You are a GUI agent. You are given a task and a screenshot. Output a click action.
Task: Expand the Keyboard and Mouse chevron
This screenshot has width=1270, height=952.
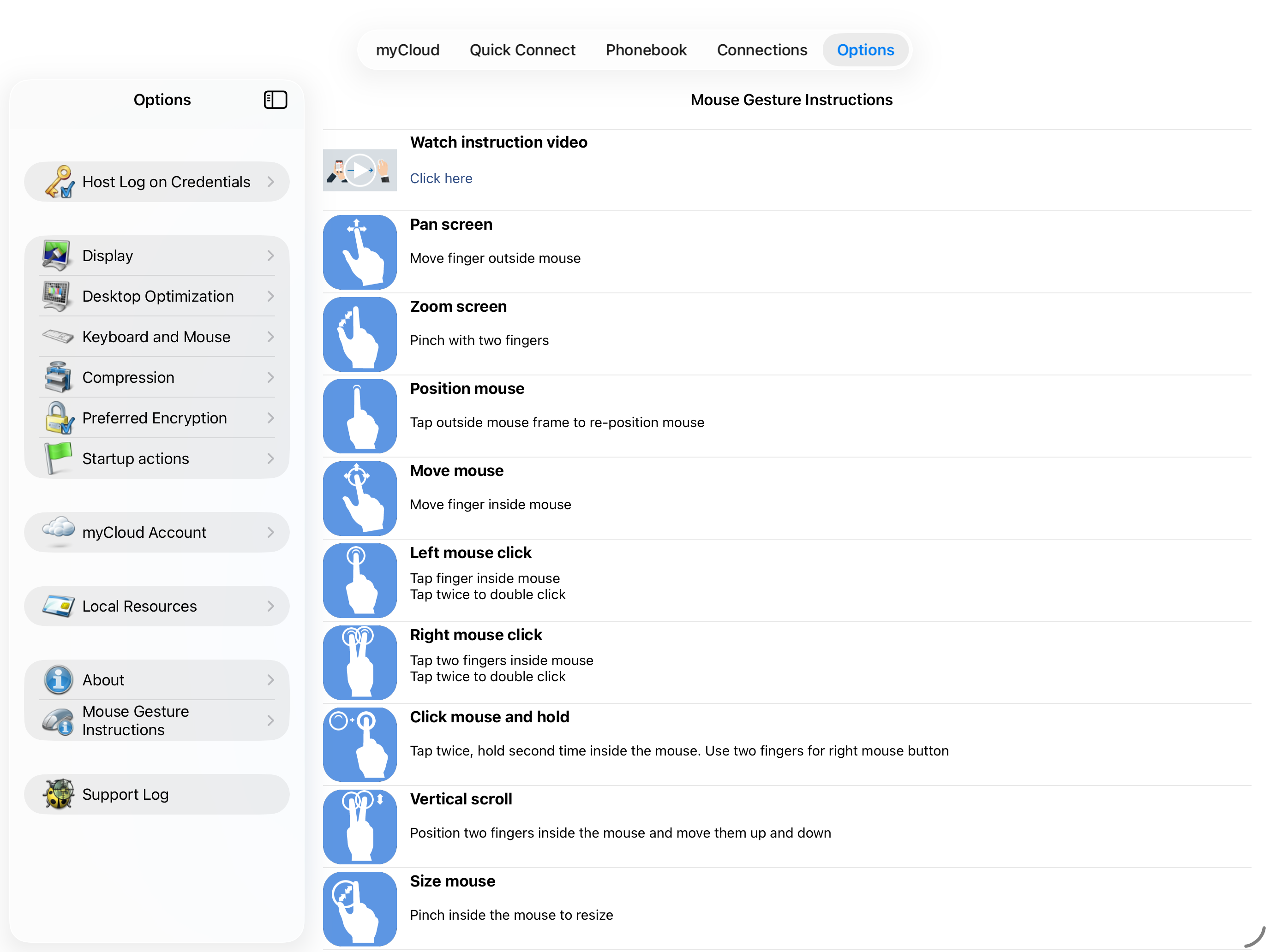click(271, 337)
